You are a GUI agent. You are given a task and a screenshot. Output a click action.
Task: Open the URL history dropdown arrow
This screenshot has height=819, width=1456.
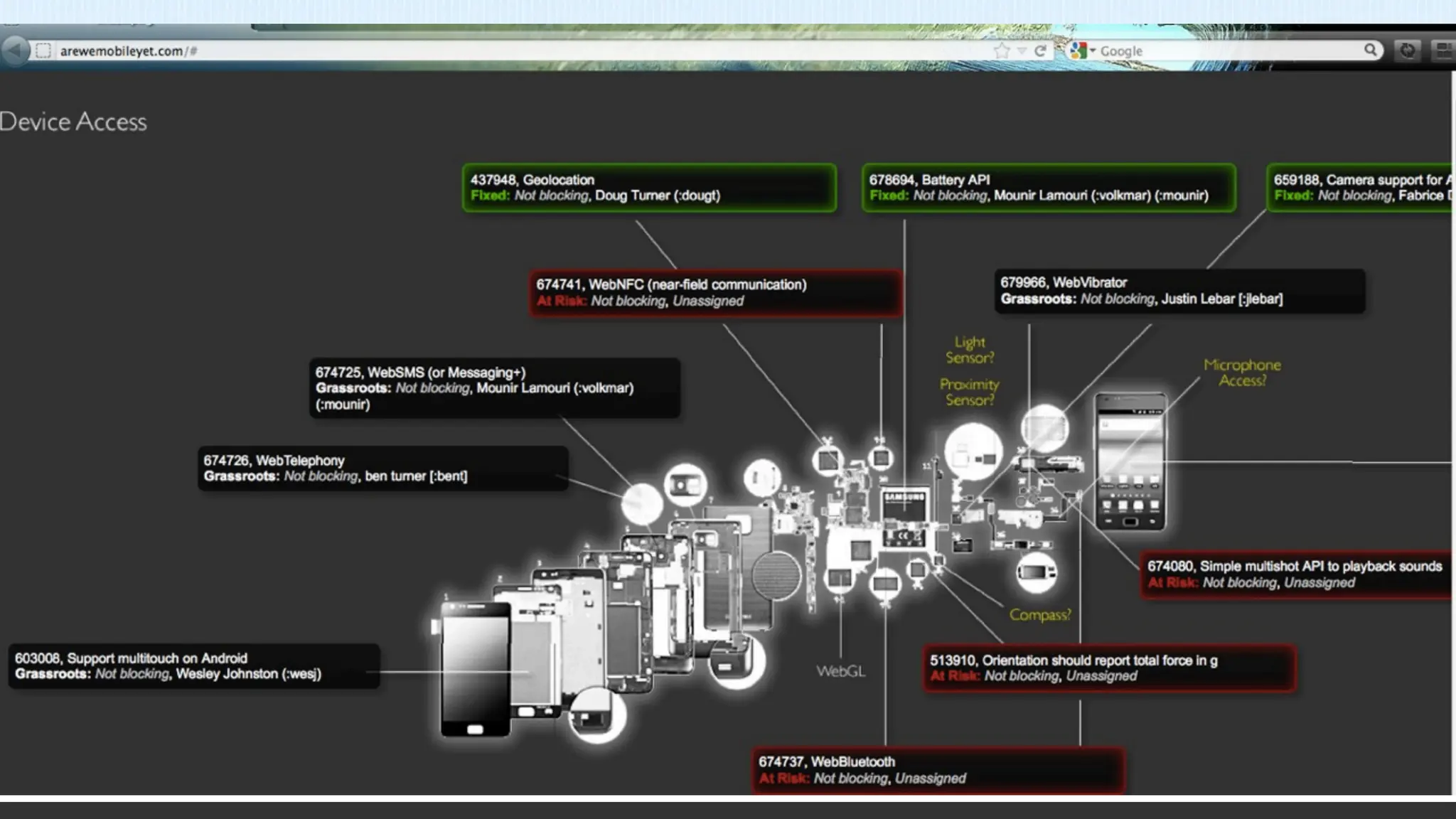(1022, 50)
